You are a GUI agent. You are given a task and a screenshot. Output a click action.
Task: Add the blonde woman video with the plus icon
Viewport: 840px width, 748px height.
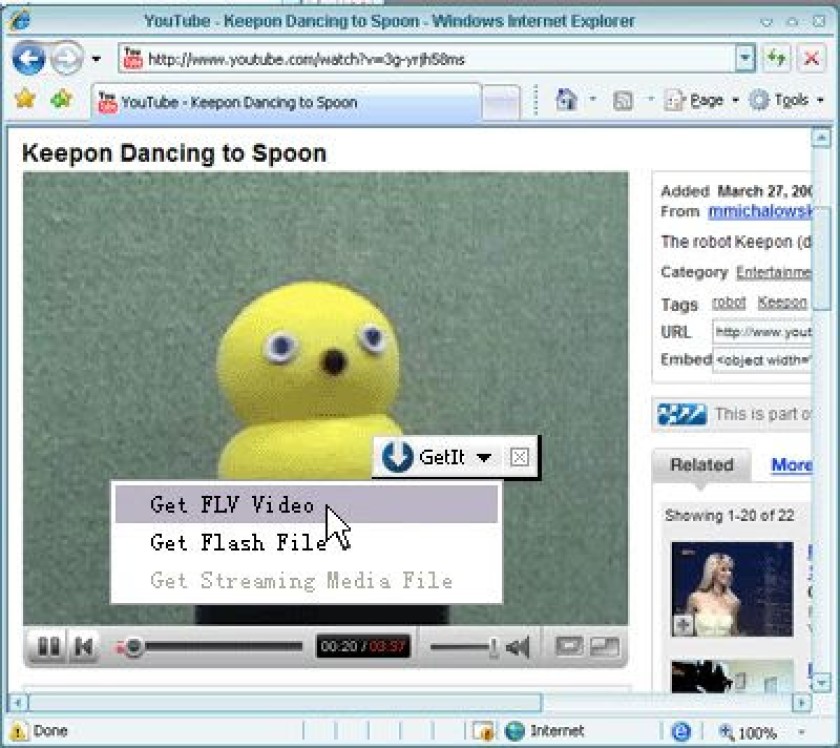tap(684, 625)
